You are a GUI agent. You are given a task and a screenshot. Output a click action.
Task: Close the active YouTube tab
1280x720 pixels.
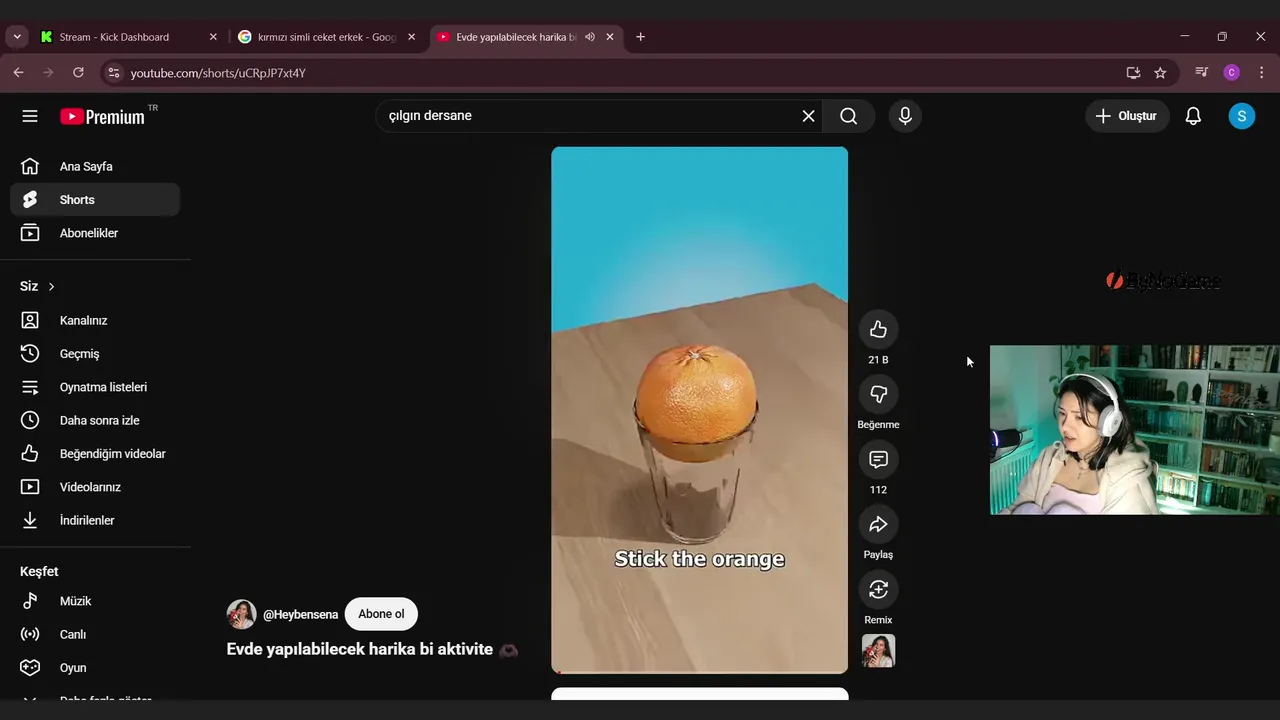coord(610,37)
